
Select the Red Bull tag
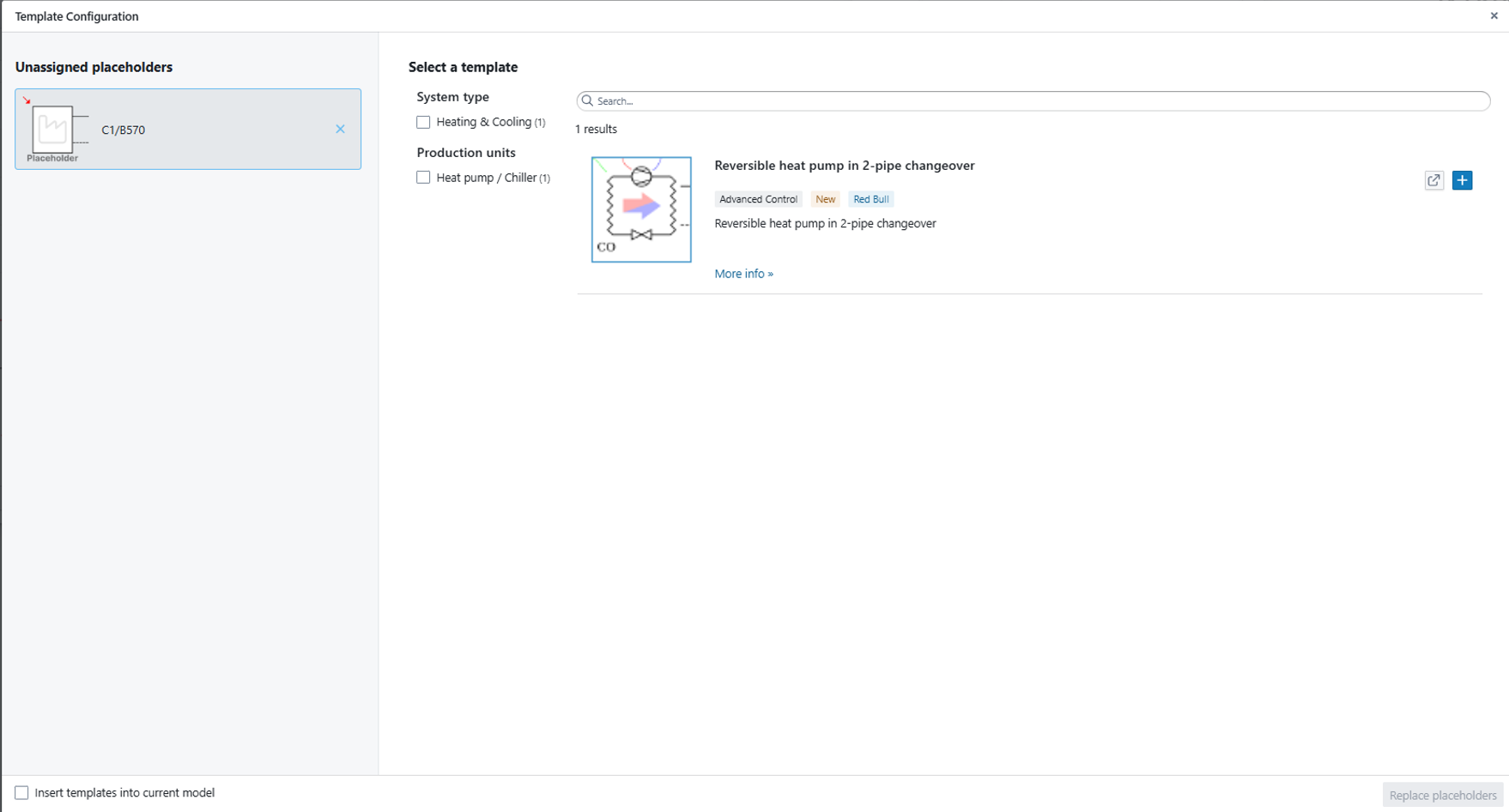point(870,199)
